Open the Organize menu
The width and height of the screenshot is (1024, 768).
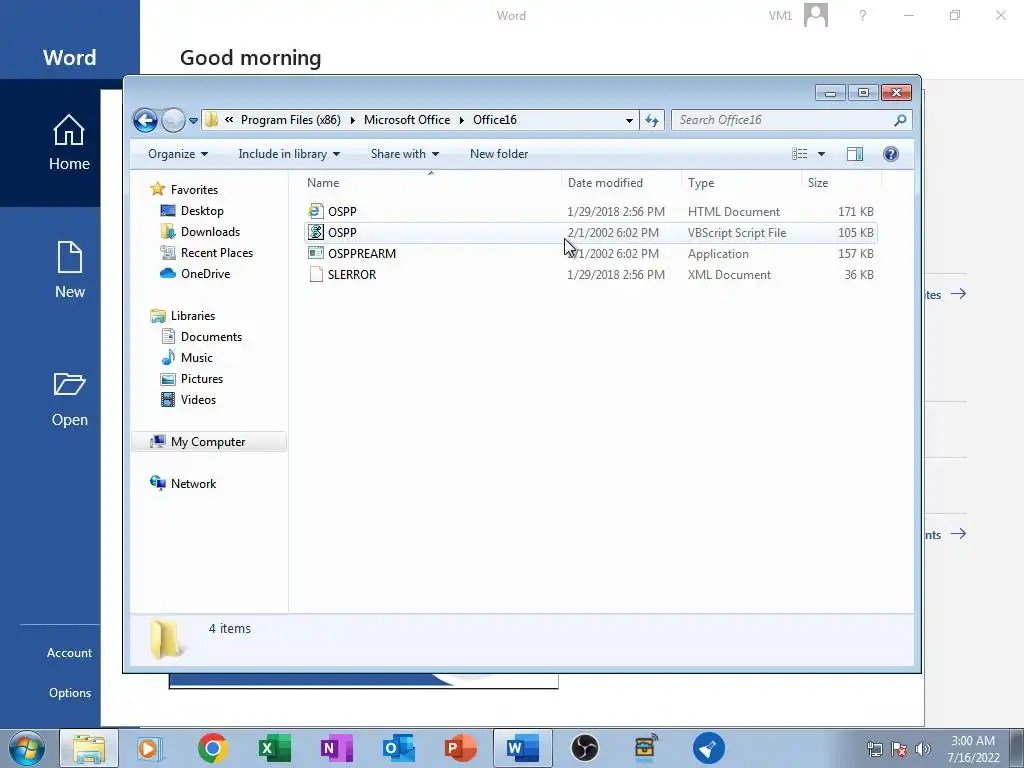click(178, 154)
